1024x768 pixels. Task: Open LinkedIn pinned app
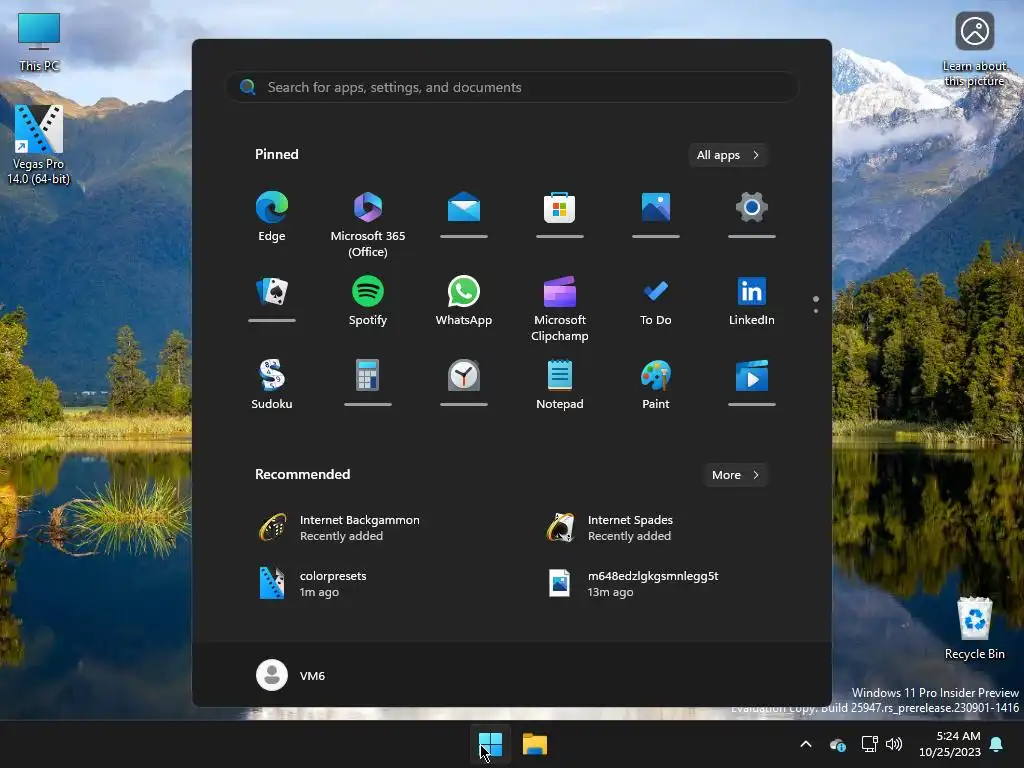(752, 301)
